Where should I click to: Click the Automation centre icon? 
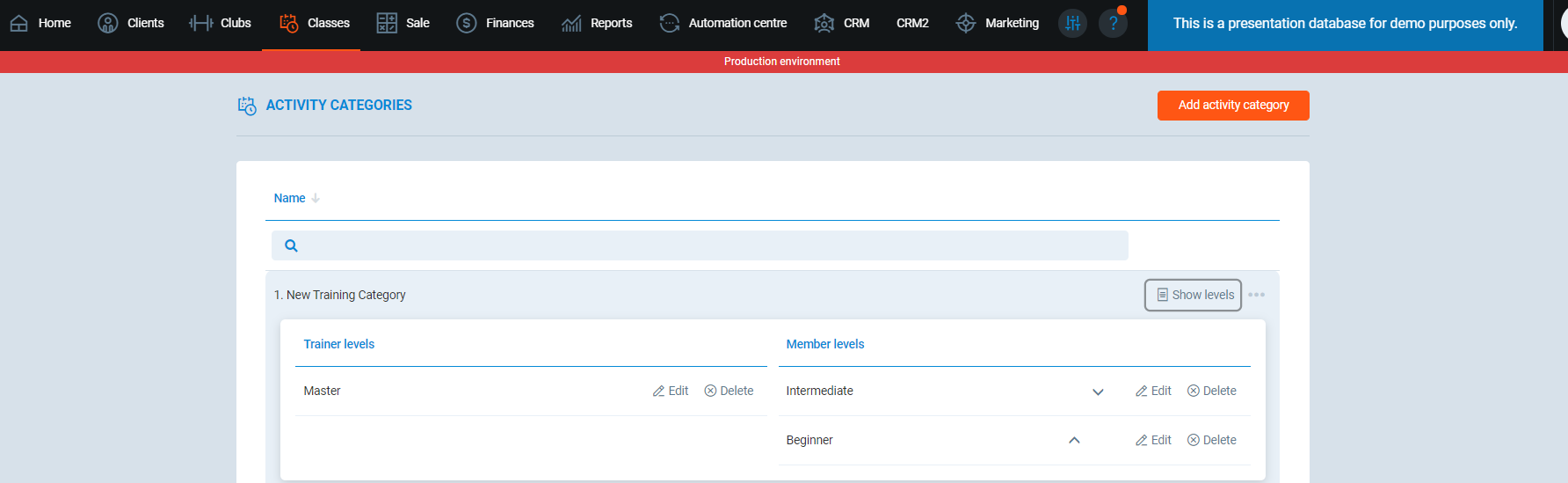point(670,24)
